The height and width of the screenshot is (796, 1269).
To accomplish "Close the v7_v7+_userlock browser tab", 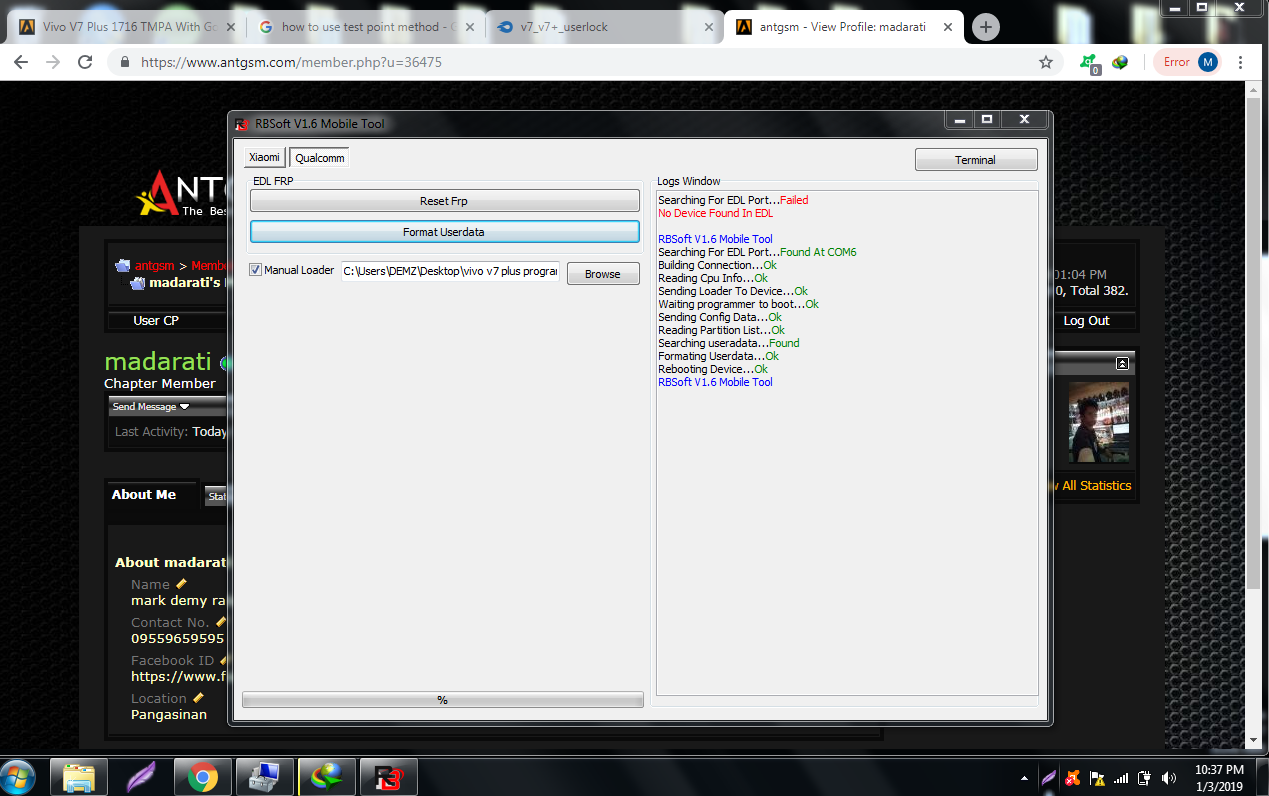I will pyautogui.click(x=709, y=27).
